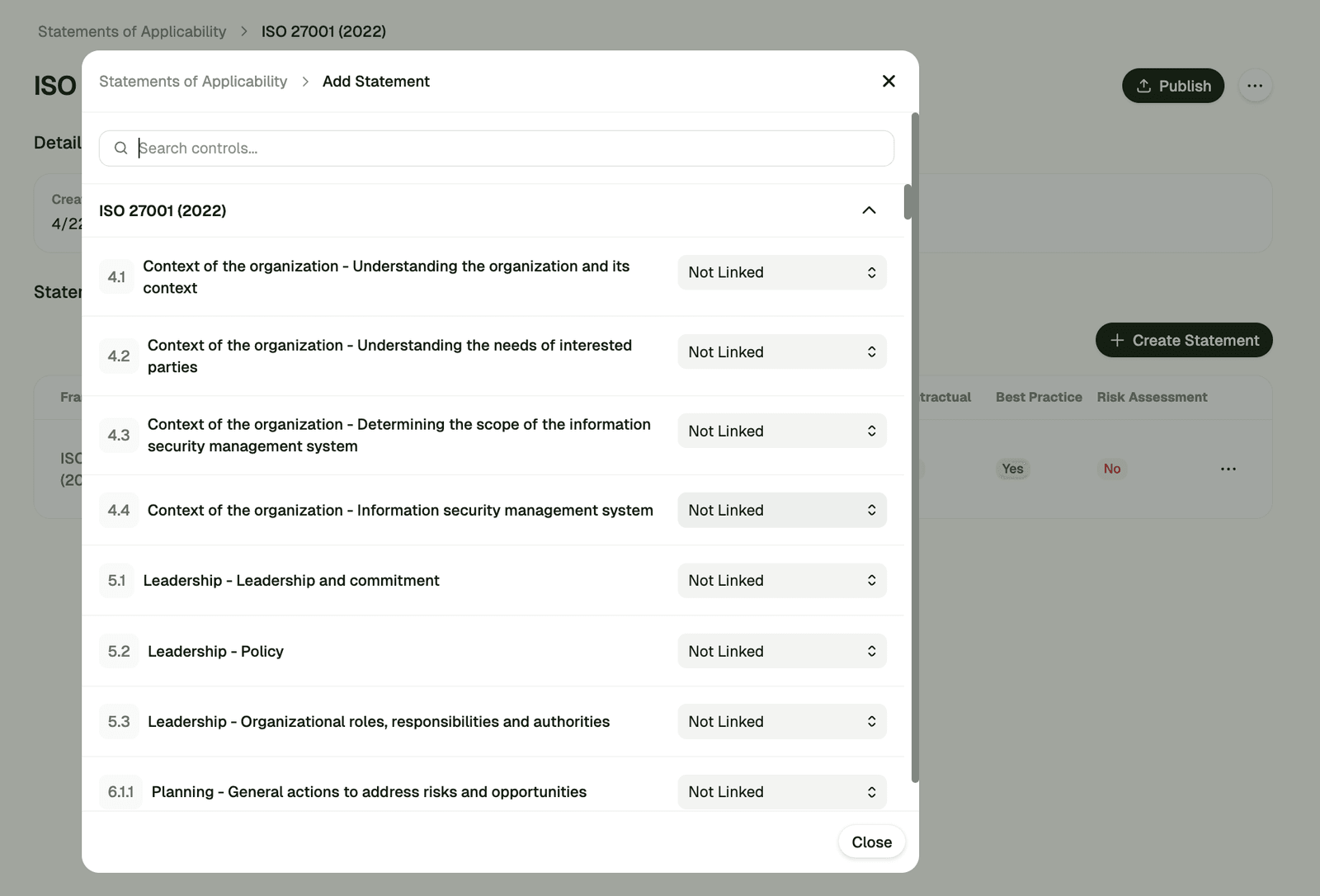The image size is (1320, 896).
Task: Click Create Statement button
Action: click(x=1184, y=340)
